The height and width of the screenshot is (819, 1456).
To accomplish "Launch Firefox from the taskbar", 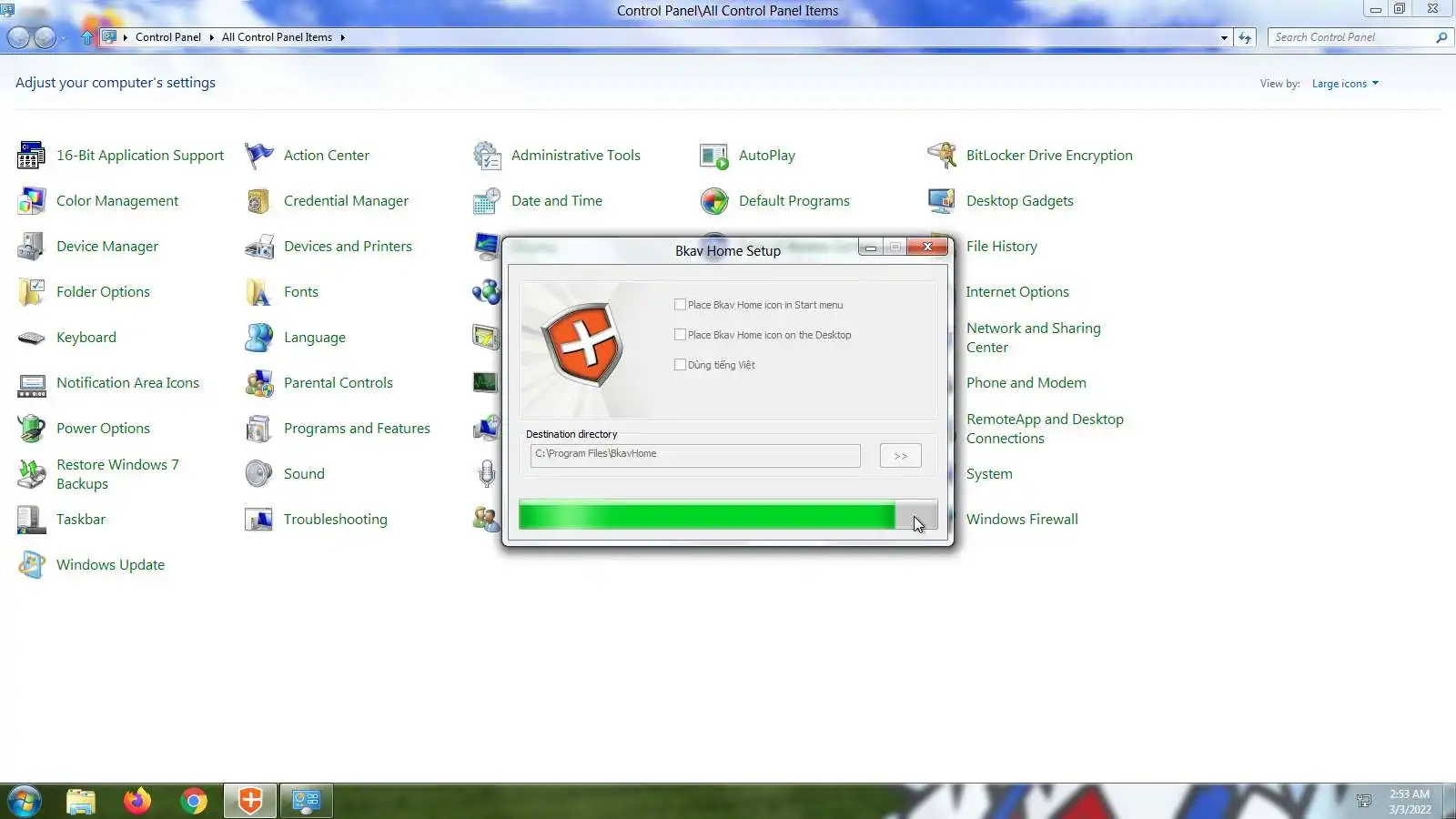I will [x=137, y=801].
